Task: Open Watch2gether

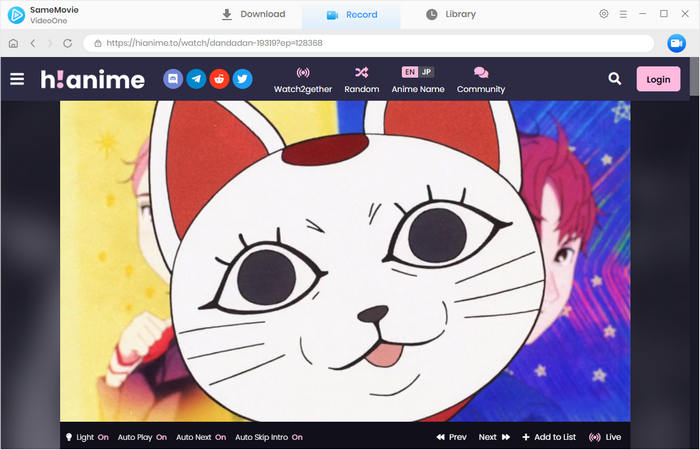Action: [303, 80]
